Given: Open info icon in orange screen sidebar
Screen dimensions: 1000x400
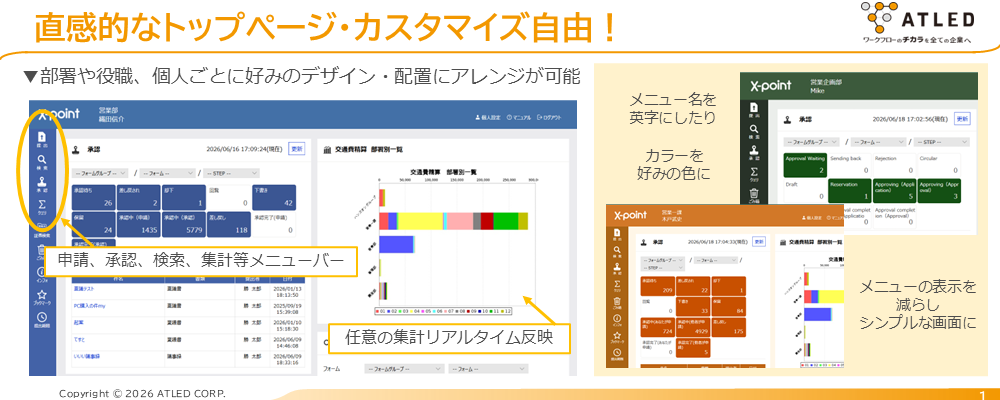Looking at the screenshot, I should point(617,320).
